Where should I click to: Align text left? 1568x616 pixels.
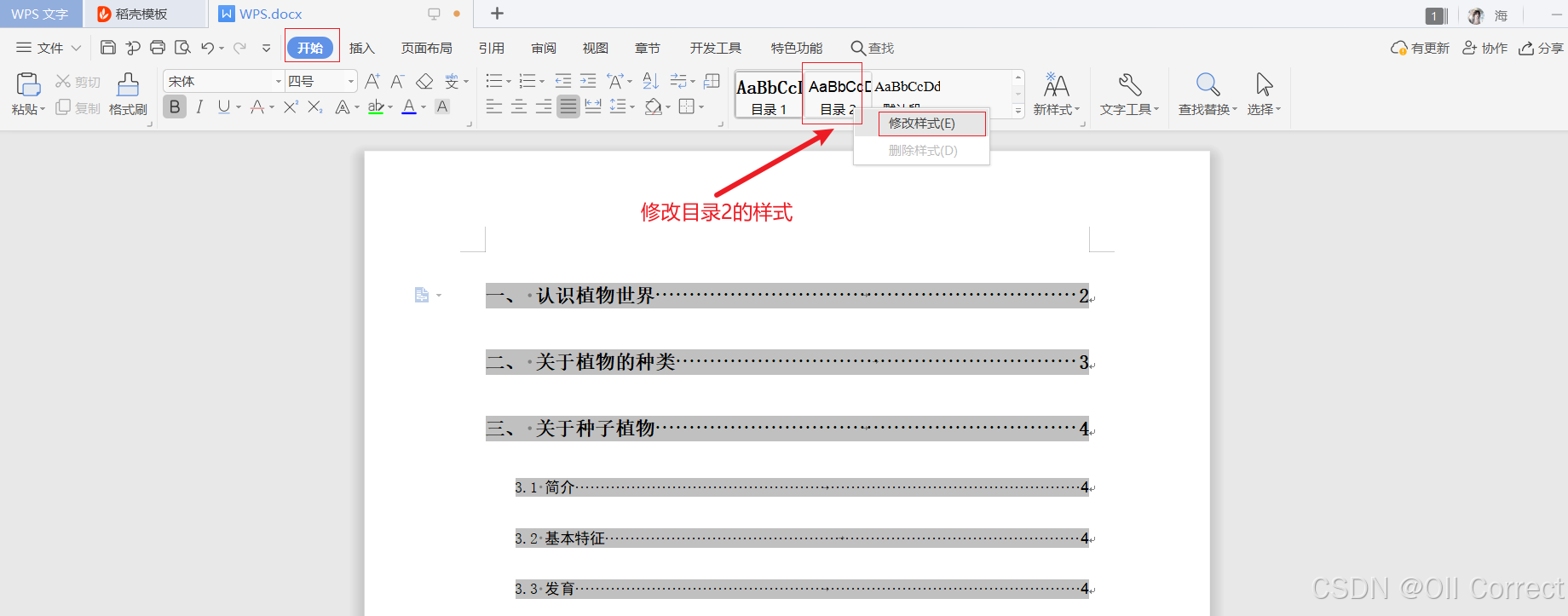tap(494, 107)
